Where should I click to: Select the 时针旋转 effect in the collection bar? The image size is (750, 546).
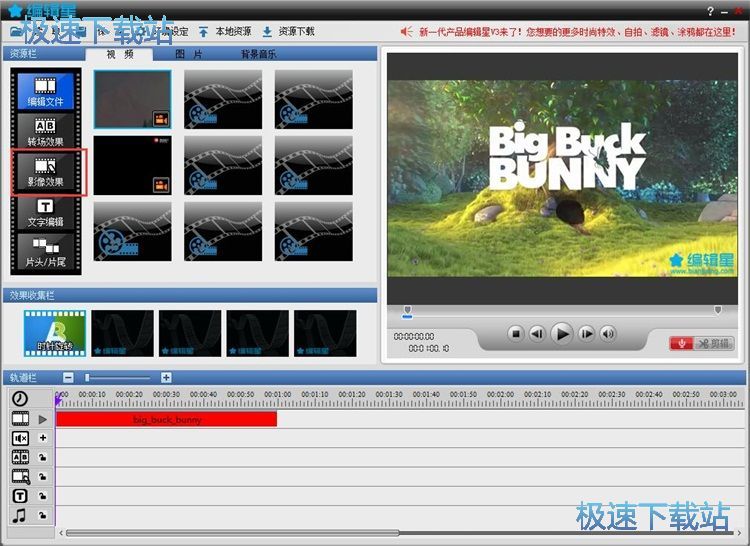[x=55, y=333]
